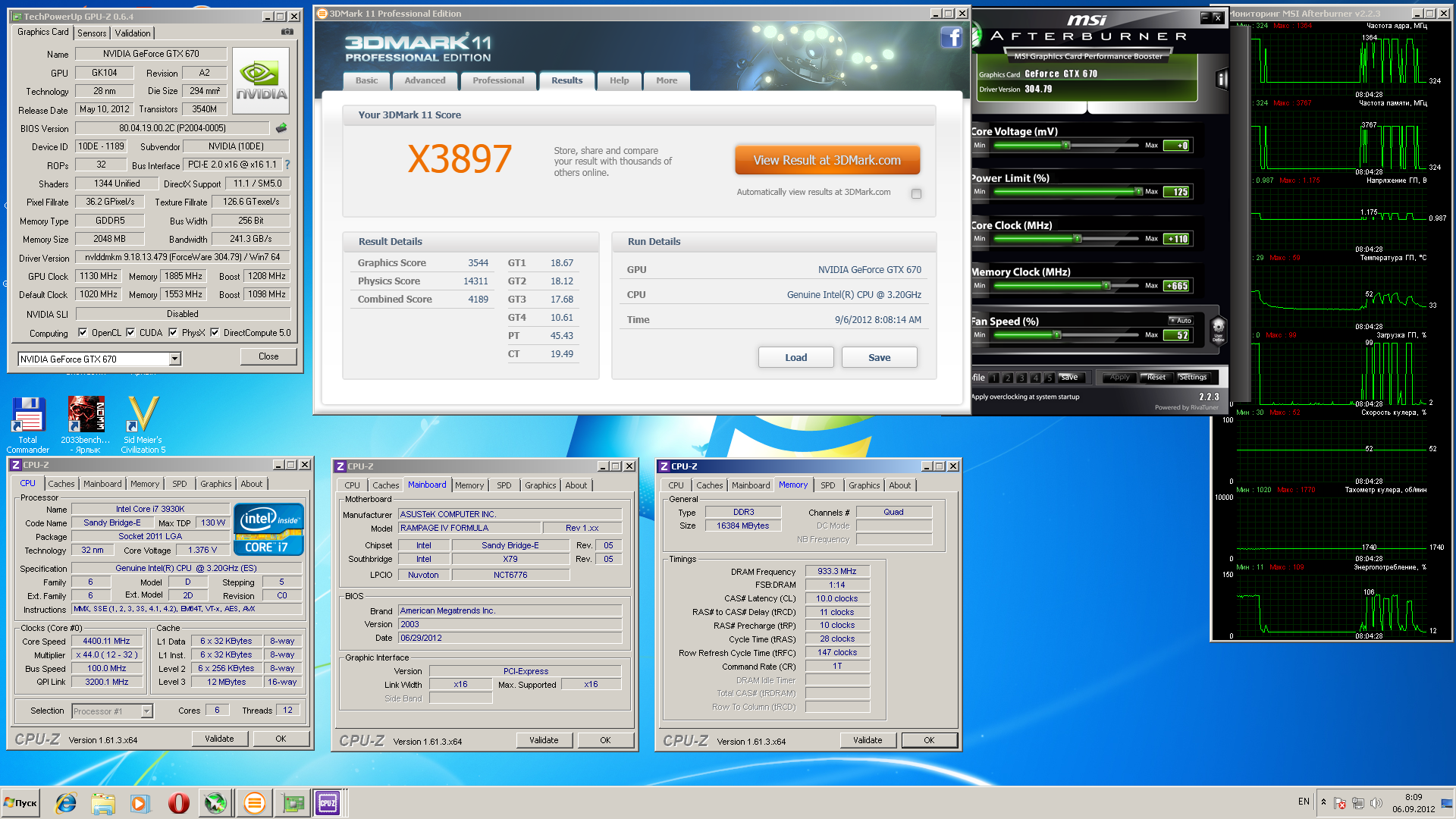1456x819 pixels.
Task: Open the Caches tab in left CPU-Z window
Action: (61, 484)
